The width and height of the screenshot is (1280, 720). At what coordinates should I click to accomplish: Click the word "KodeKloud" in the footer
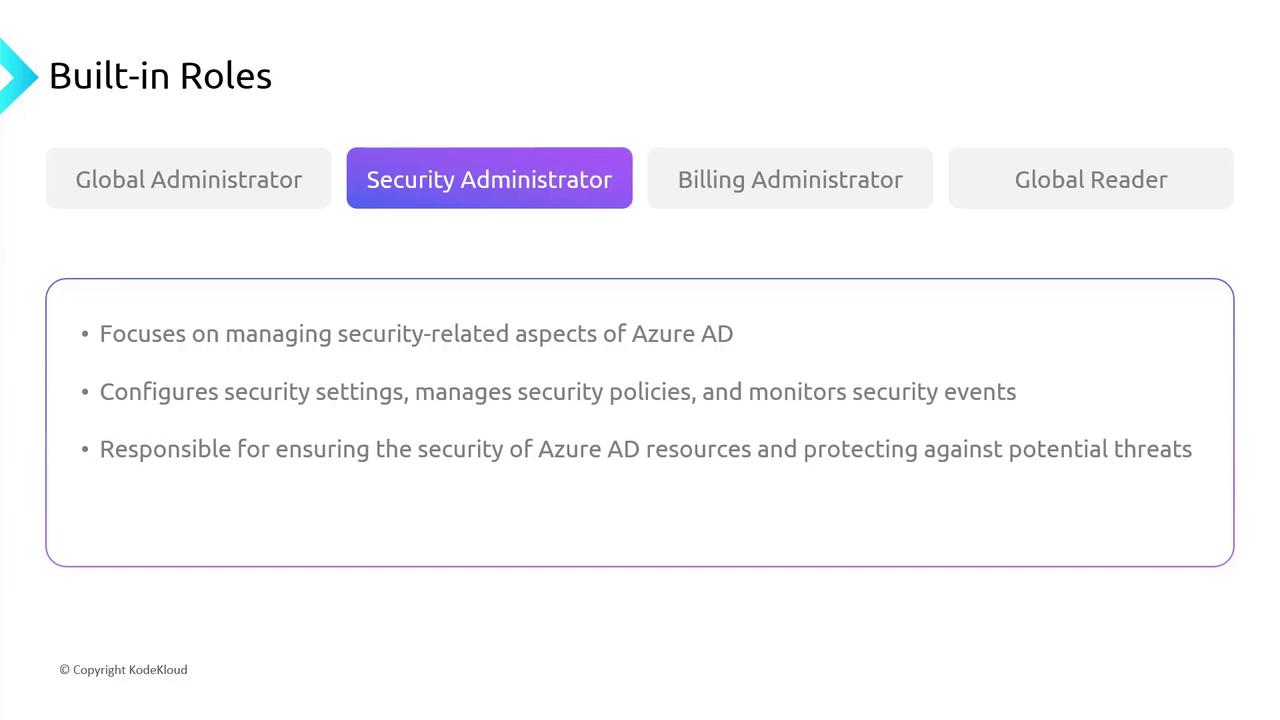click(158, 670)
